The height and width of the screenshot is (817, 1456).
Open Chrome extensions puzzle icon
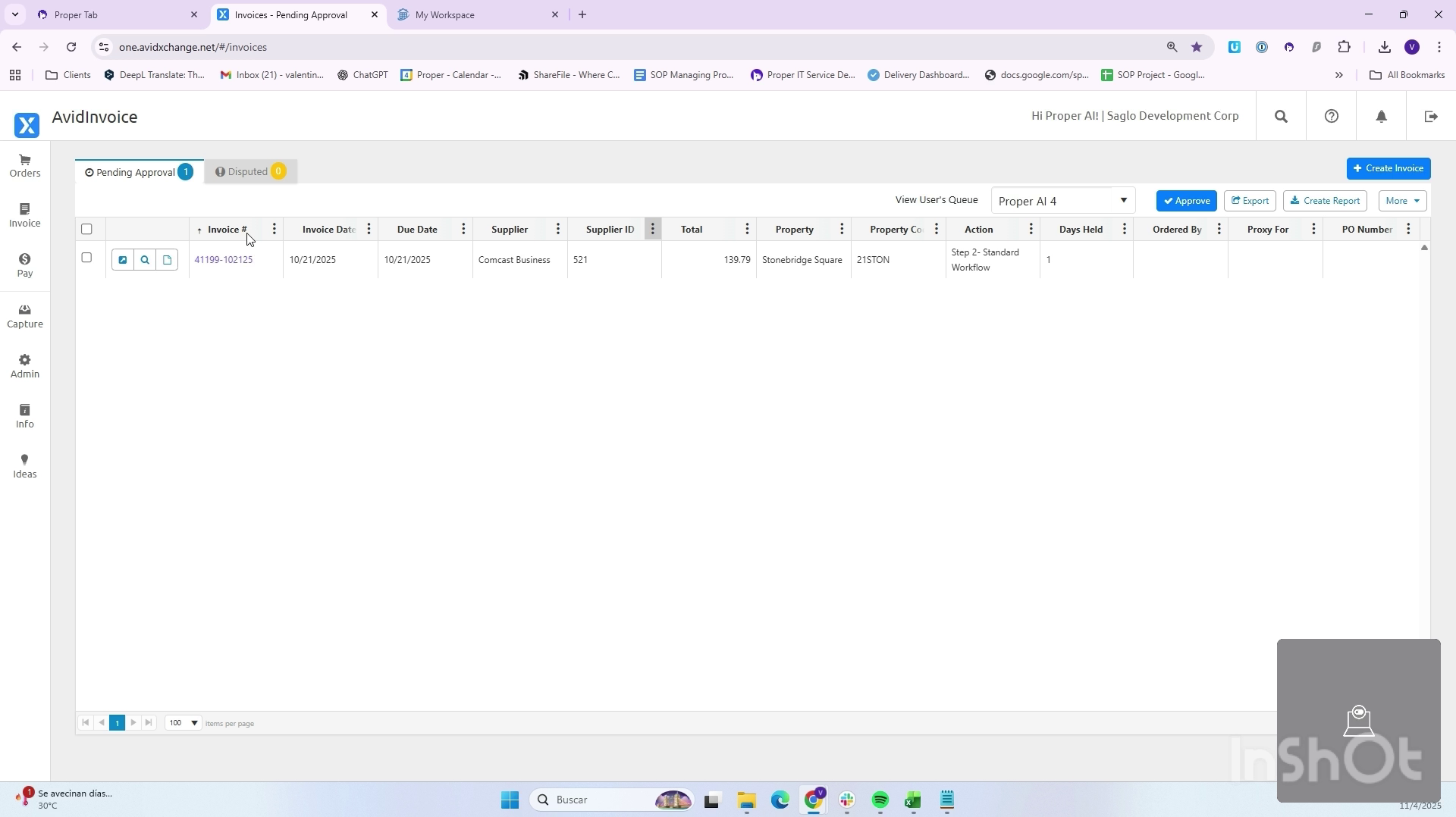point(1344,47)
